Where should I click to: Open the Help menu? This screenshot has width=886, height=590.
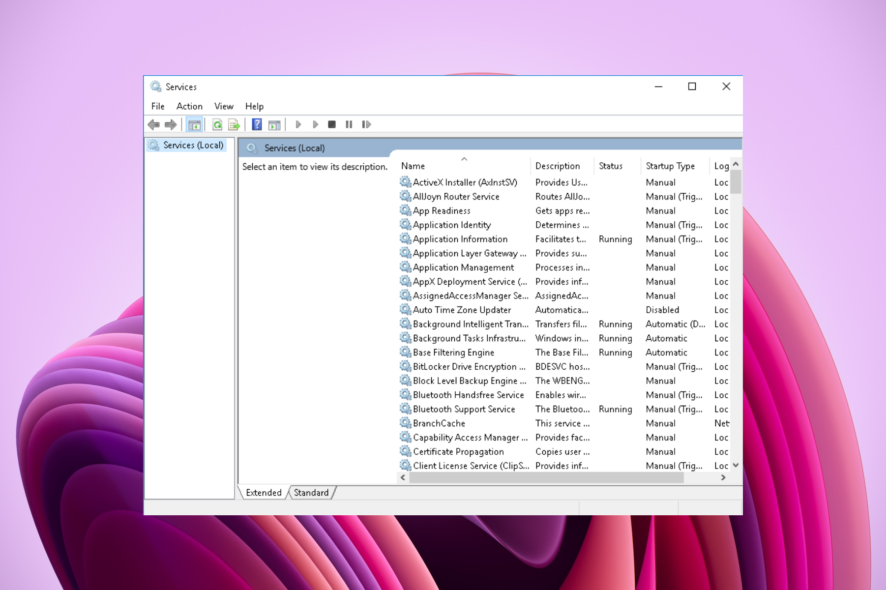[x=254, y=106]
